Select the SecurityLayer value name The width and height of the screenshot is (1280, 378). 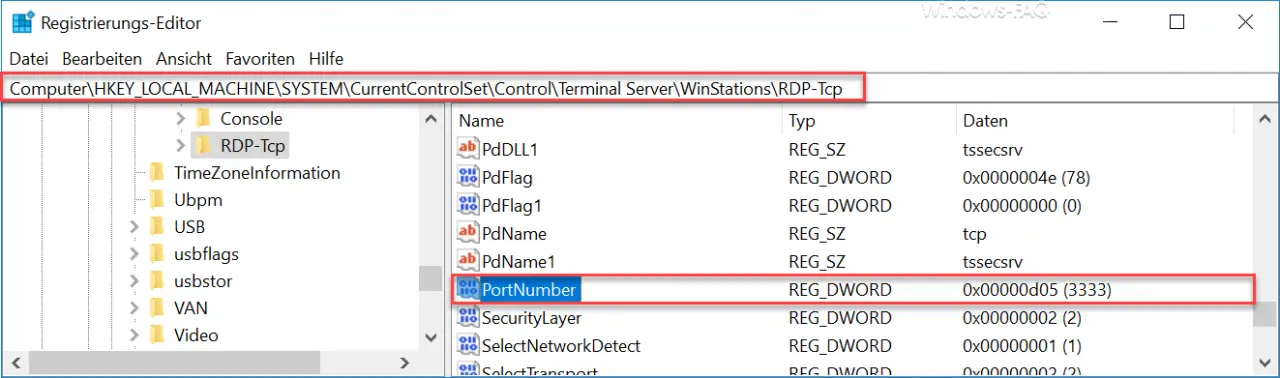pyautogui.click(x=532, y=318)
